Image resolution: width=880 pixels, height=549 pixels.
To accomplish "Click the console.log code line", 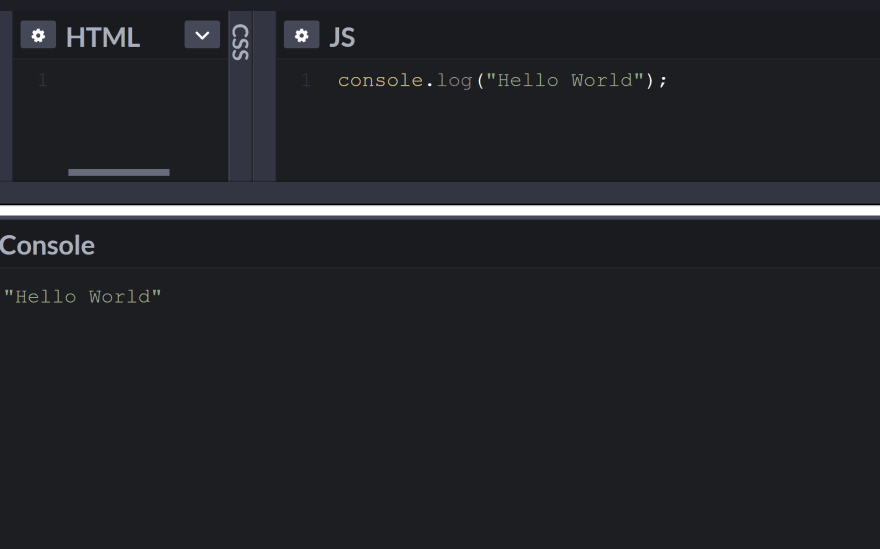I will [502, 80].
